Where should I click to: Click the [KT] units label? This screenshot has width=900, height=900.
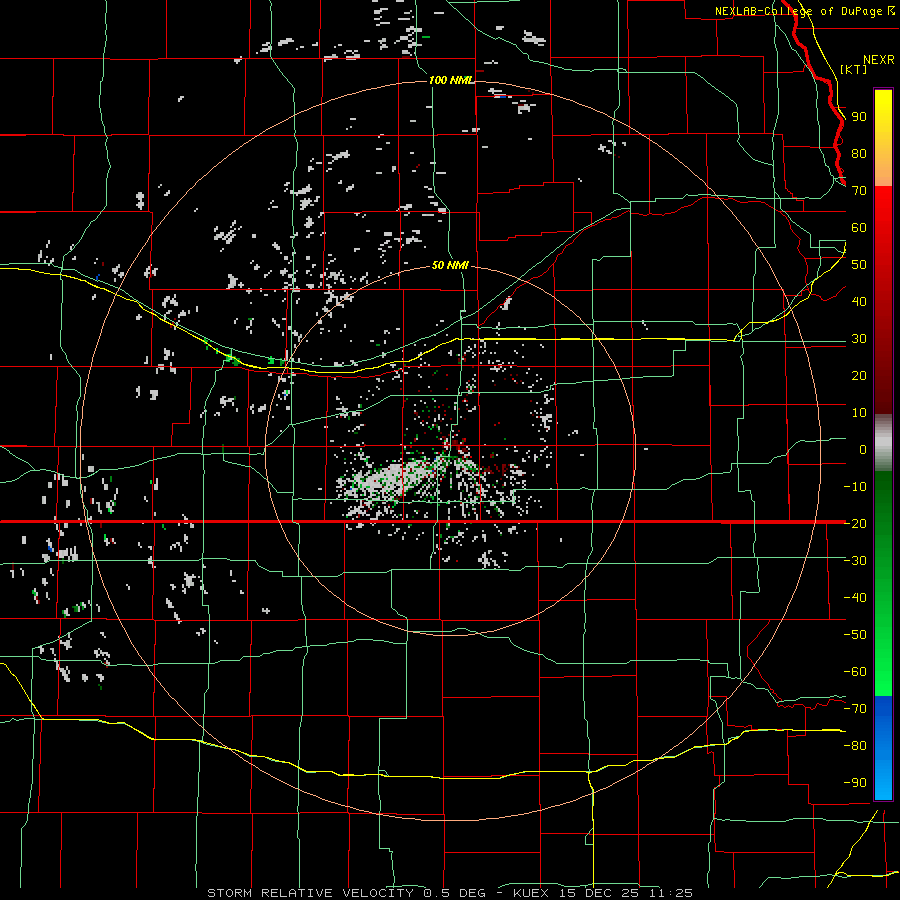point(854,69)
